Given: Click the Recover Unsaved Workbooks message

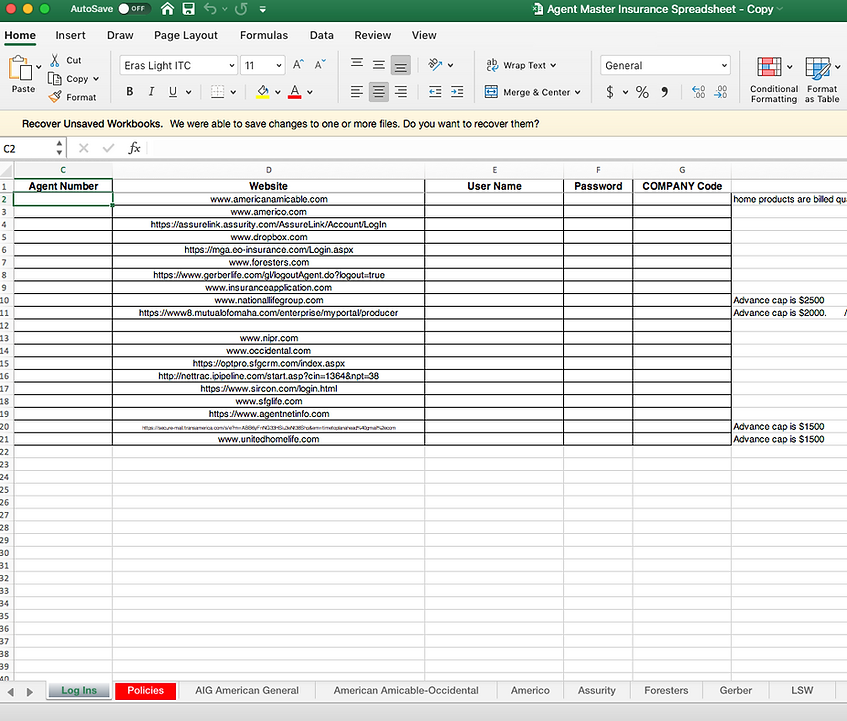Looking at the screenshot, I should 280,124.
